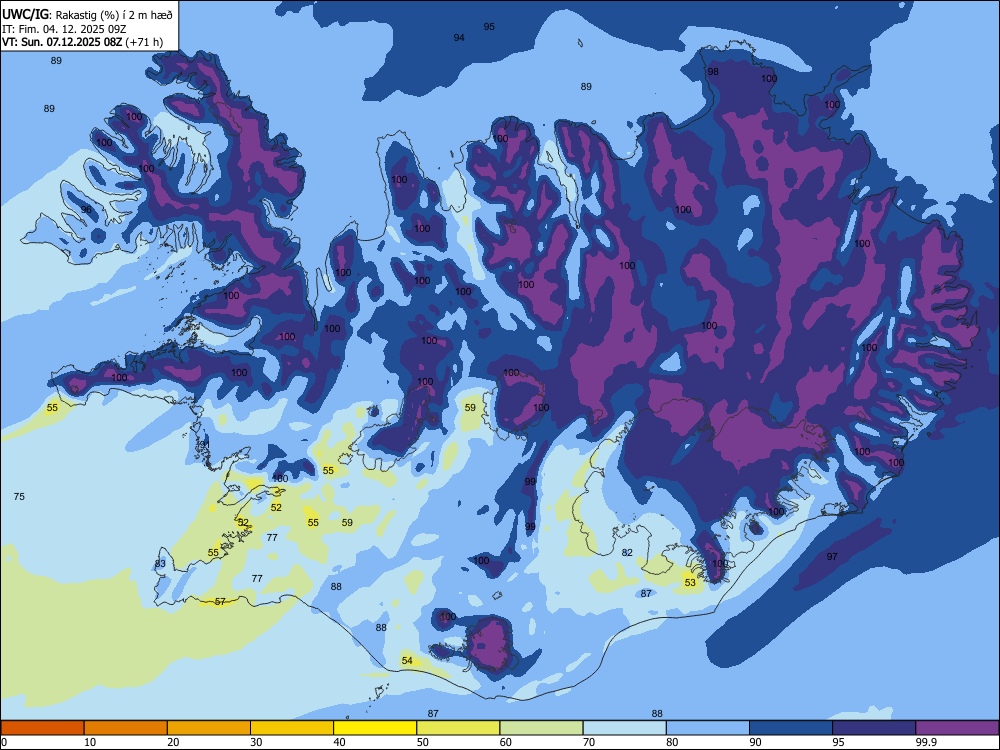This screenshot has height=750, width=1000.
Task: Click the '53' humidity value on the map
Action: point(690,582)
